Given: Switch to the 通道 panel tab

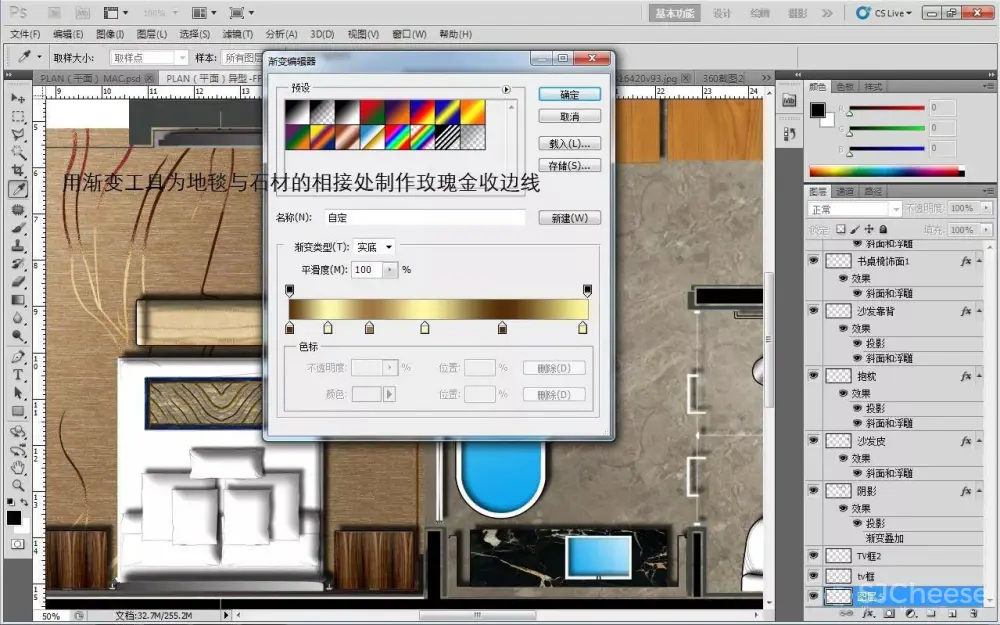Looking at the screenshot, I should coord(846,191).
